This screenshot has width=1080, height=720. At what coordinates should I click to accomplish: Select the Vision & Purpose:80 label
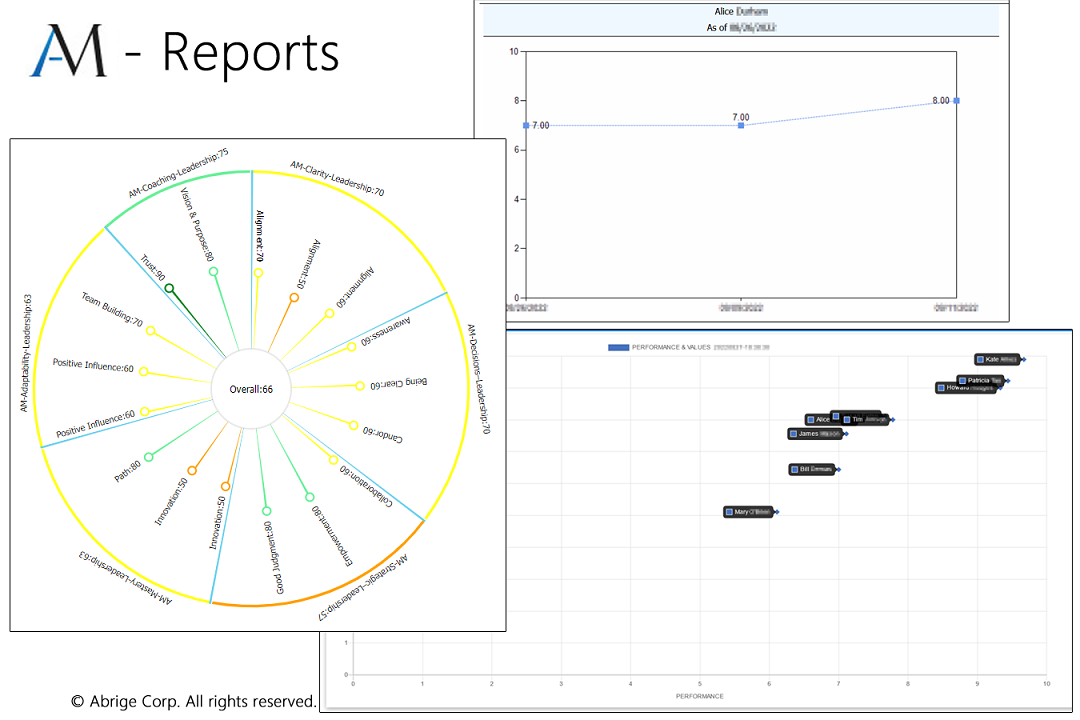[x=197, y=225]
